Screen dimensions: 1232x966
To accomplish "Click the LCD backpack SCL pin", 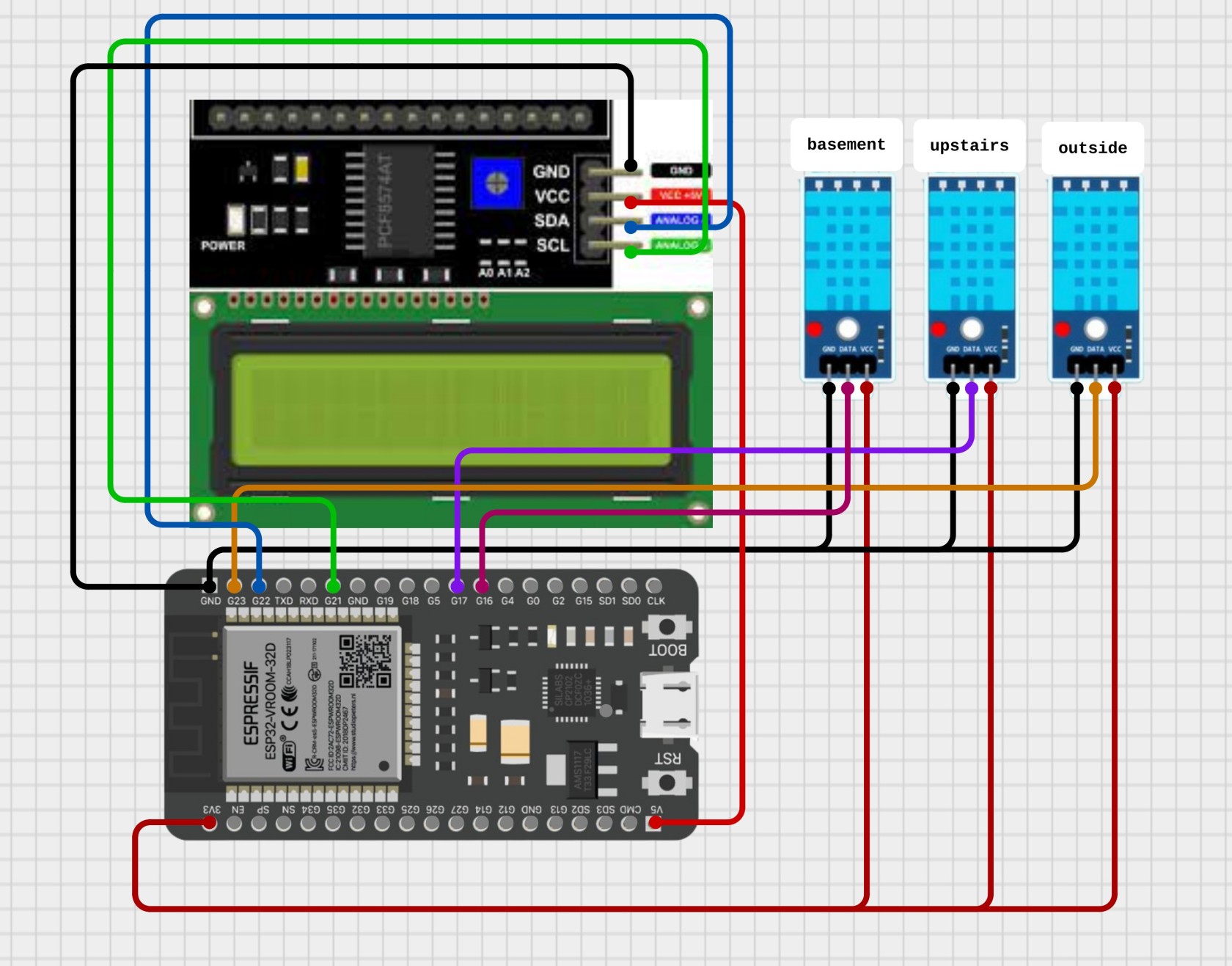I will tap(631, 252).
